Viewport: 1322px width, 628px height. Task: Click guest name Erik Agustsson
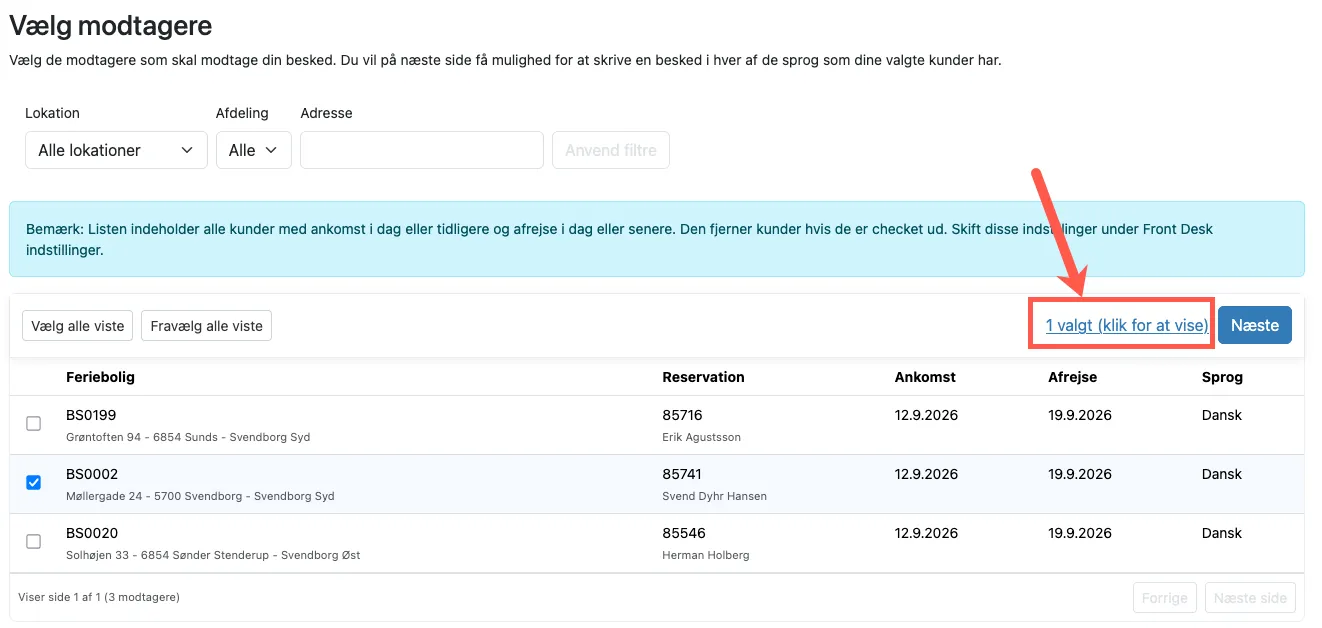(x=701, y=437)
